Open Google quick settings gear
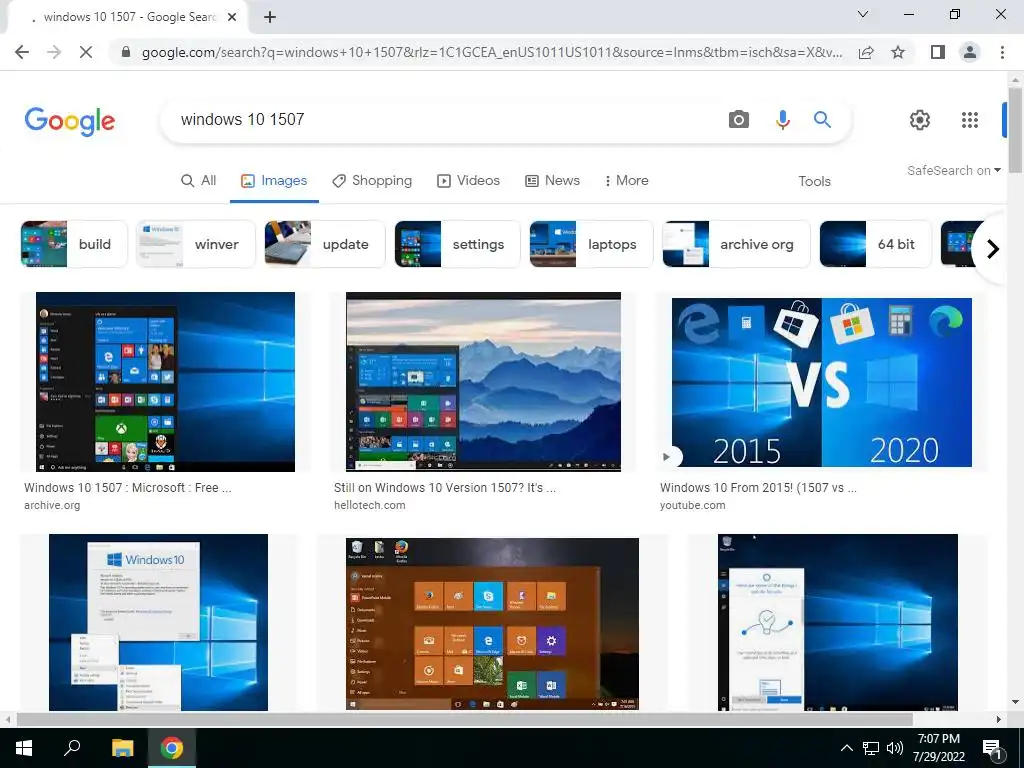Screen dimensions: 1024x768 tap(920, 120)
